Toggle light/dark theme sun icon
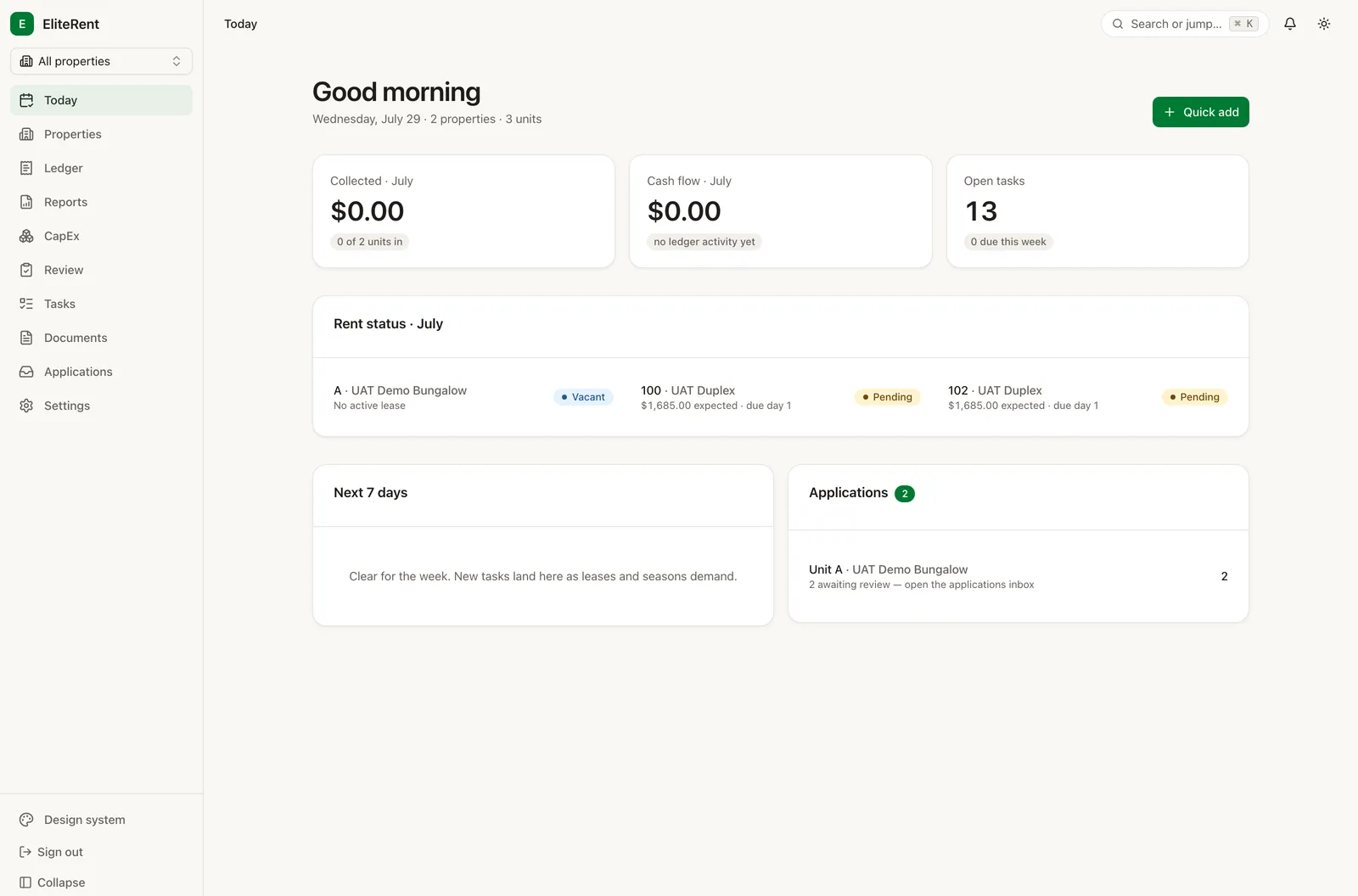 [1324, 24]
